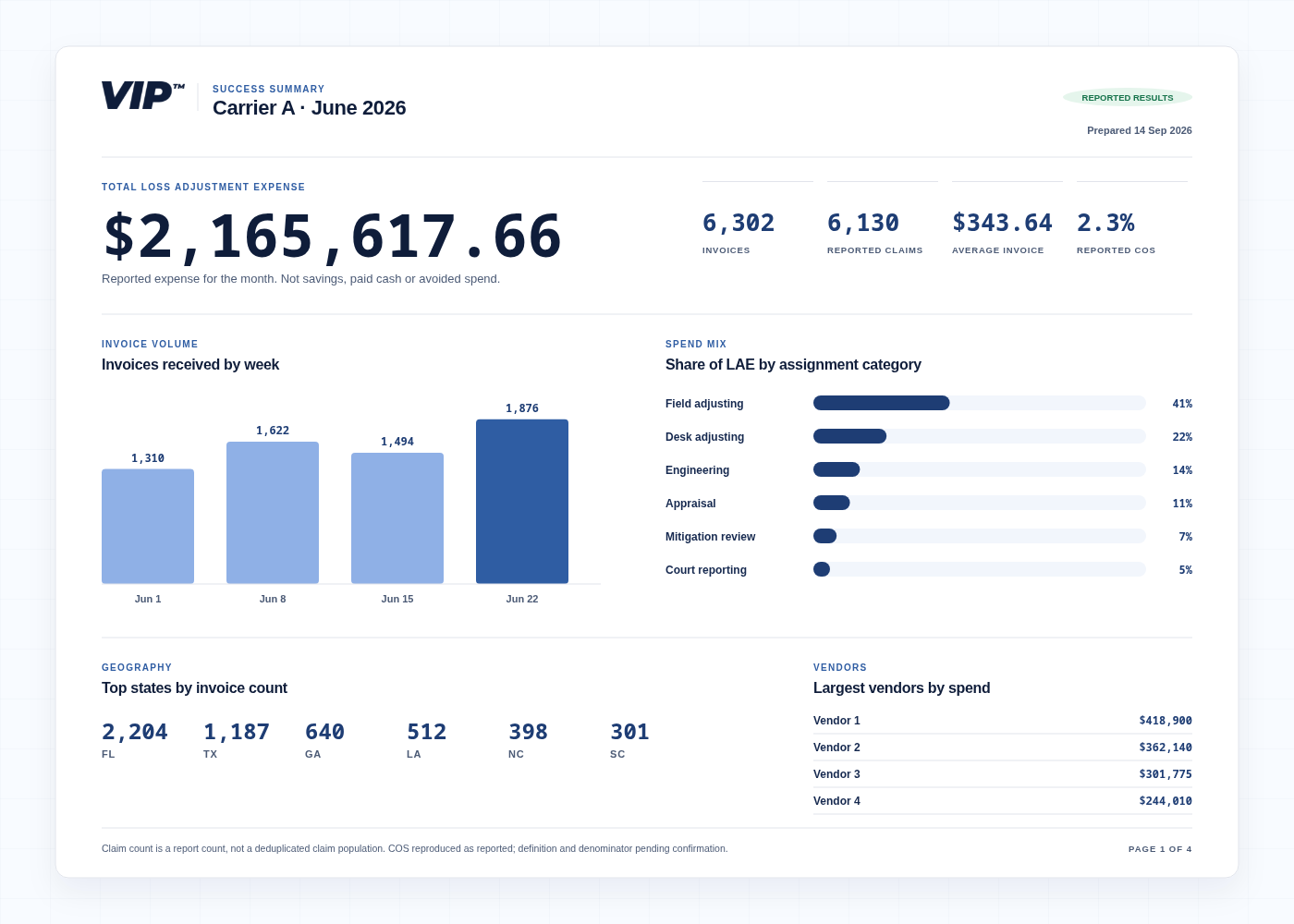Click the Jun 8 bar in chart
Viewport: 1294px width, 924px height.
[x=273, y=512]
